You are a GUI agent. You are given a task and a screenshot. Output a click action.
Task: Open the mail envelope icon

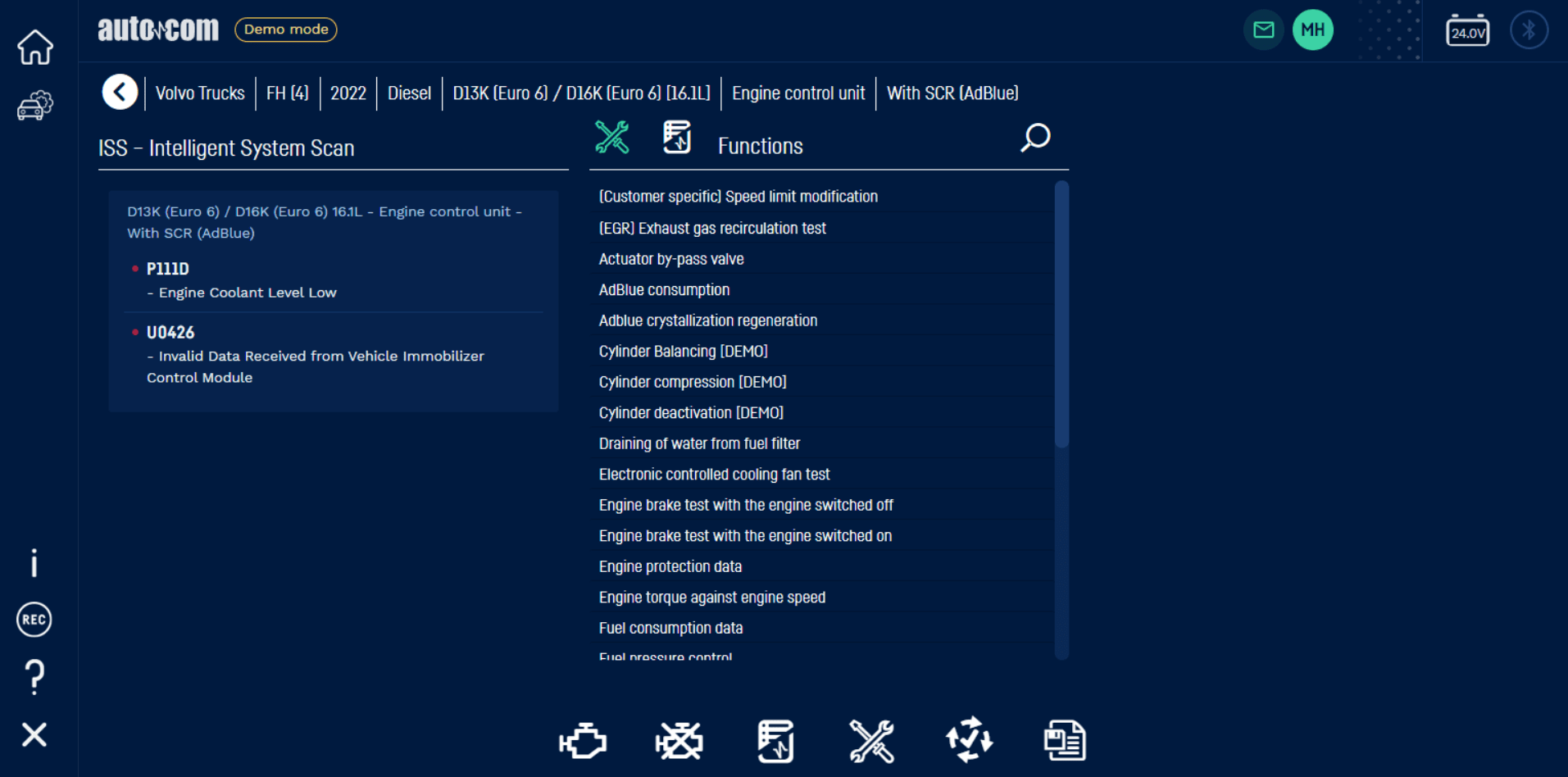click(1263, 30)
